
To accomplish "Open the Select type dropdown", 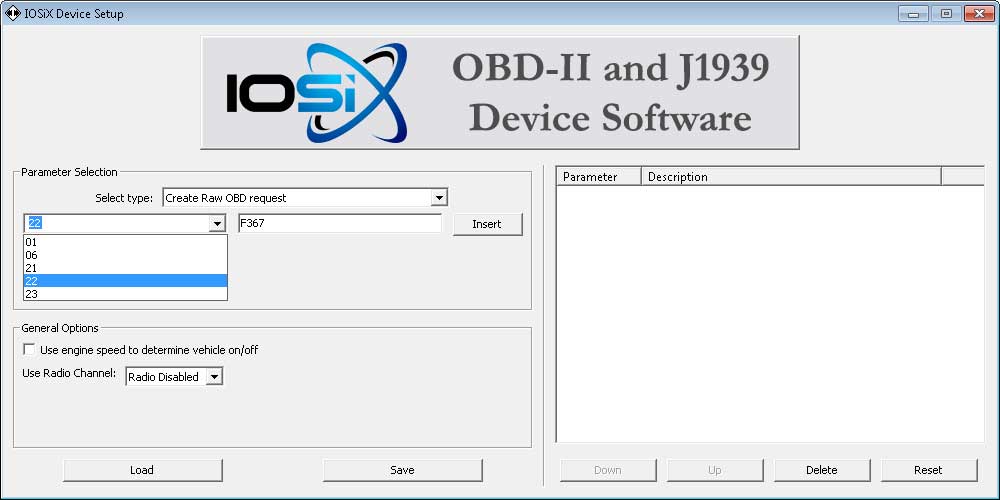I will tap(305, 198).
